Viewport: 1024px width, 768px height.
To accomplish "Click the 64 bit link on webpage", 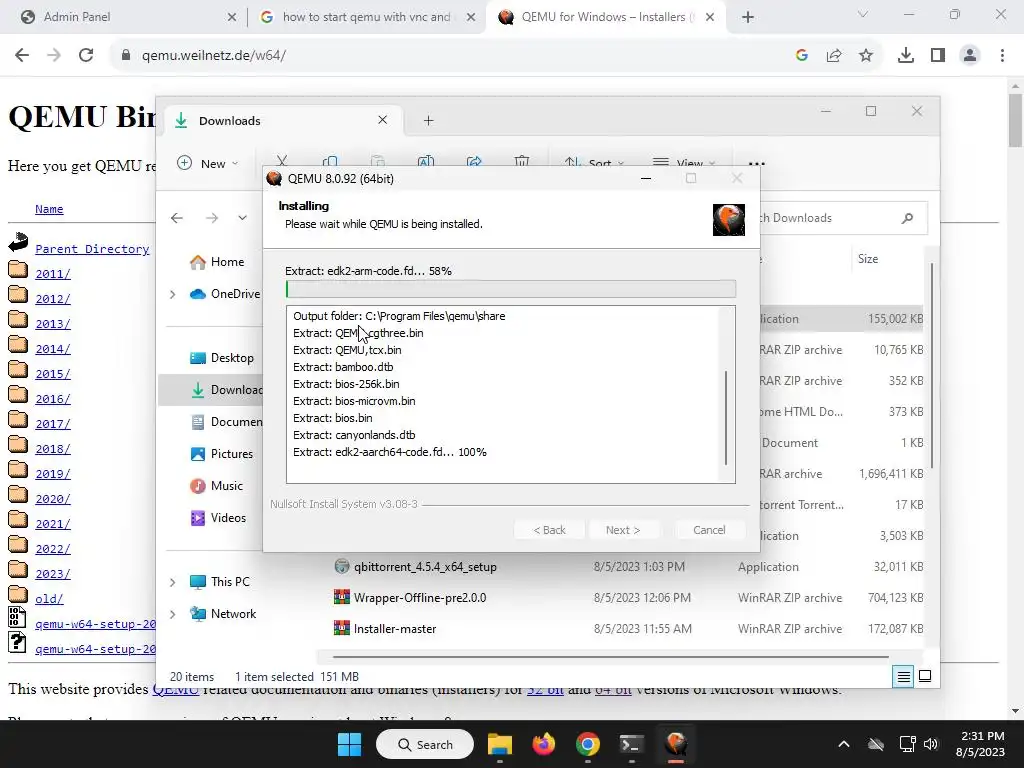I will coord(613,691).
